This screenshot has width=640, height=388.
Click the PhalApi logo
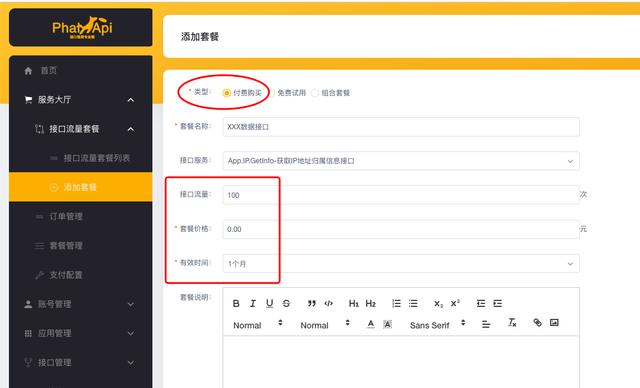[x=82, y=28]
